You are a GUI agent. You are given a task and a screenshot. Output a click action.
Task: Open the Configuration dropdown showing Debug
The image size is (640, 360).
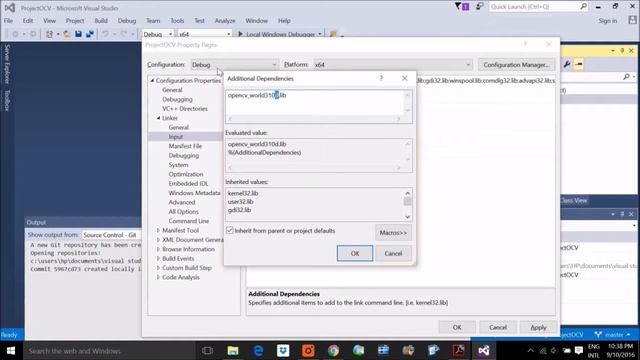click(234, 64)
